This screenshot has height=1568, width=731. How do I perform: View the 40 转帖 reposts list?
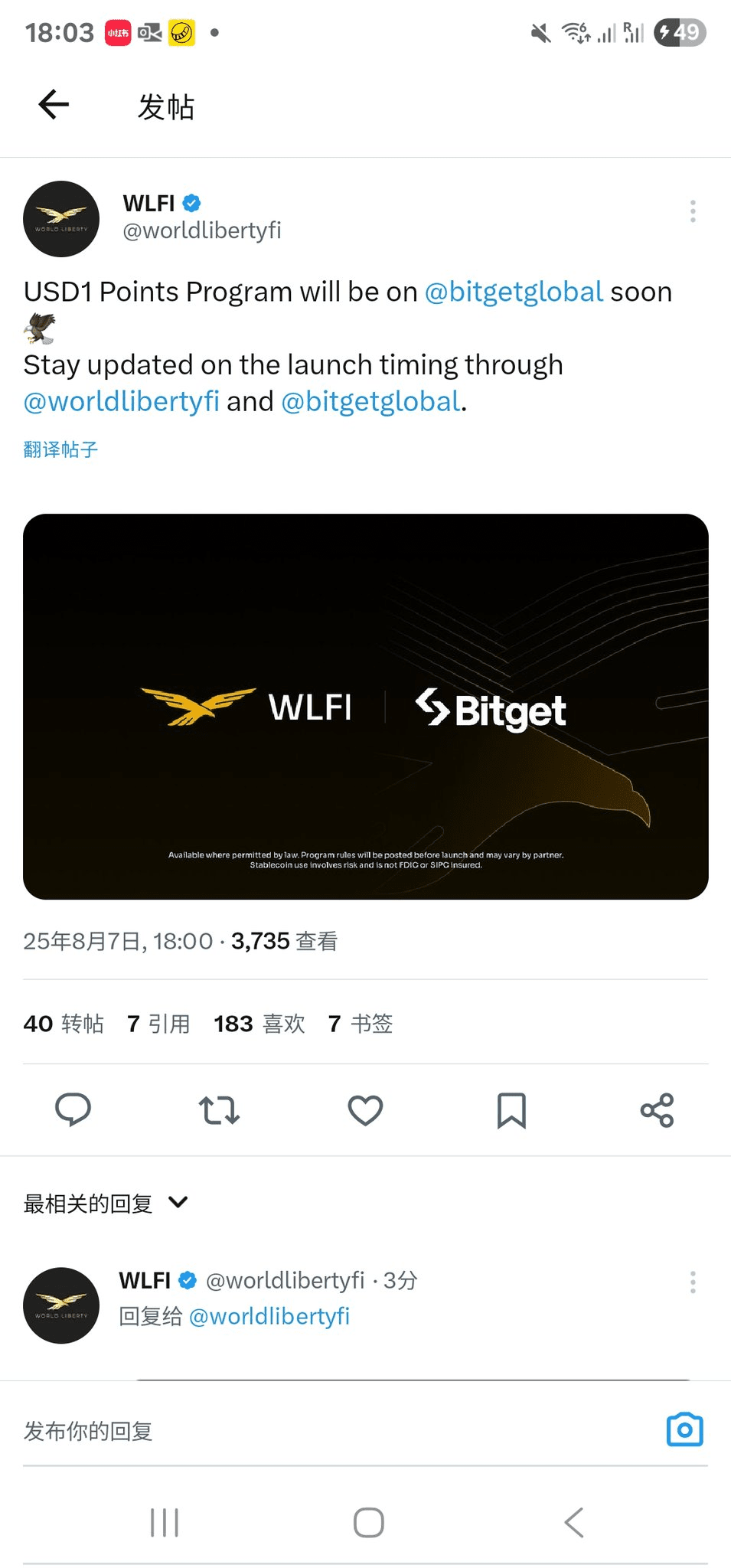(64, 1024)
